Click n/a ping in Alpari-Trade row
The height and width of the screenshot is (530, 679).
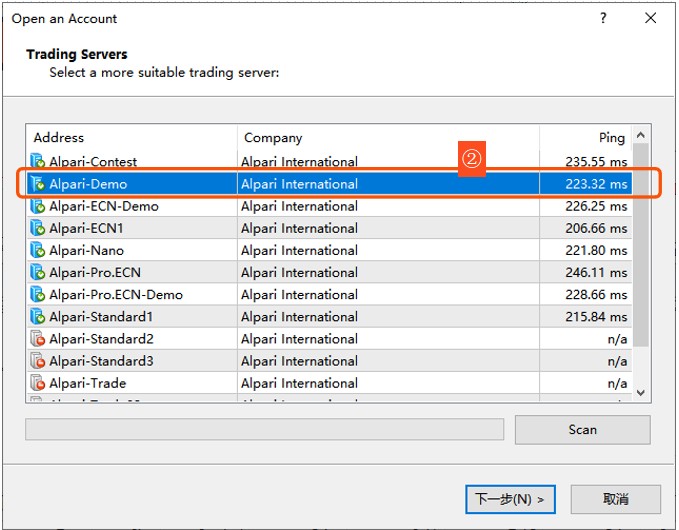617,383
